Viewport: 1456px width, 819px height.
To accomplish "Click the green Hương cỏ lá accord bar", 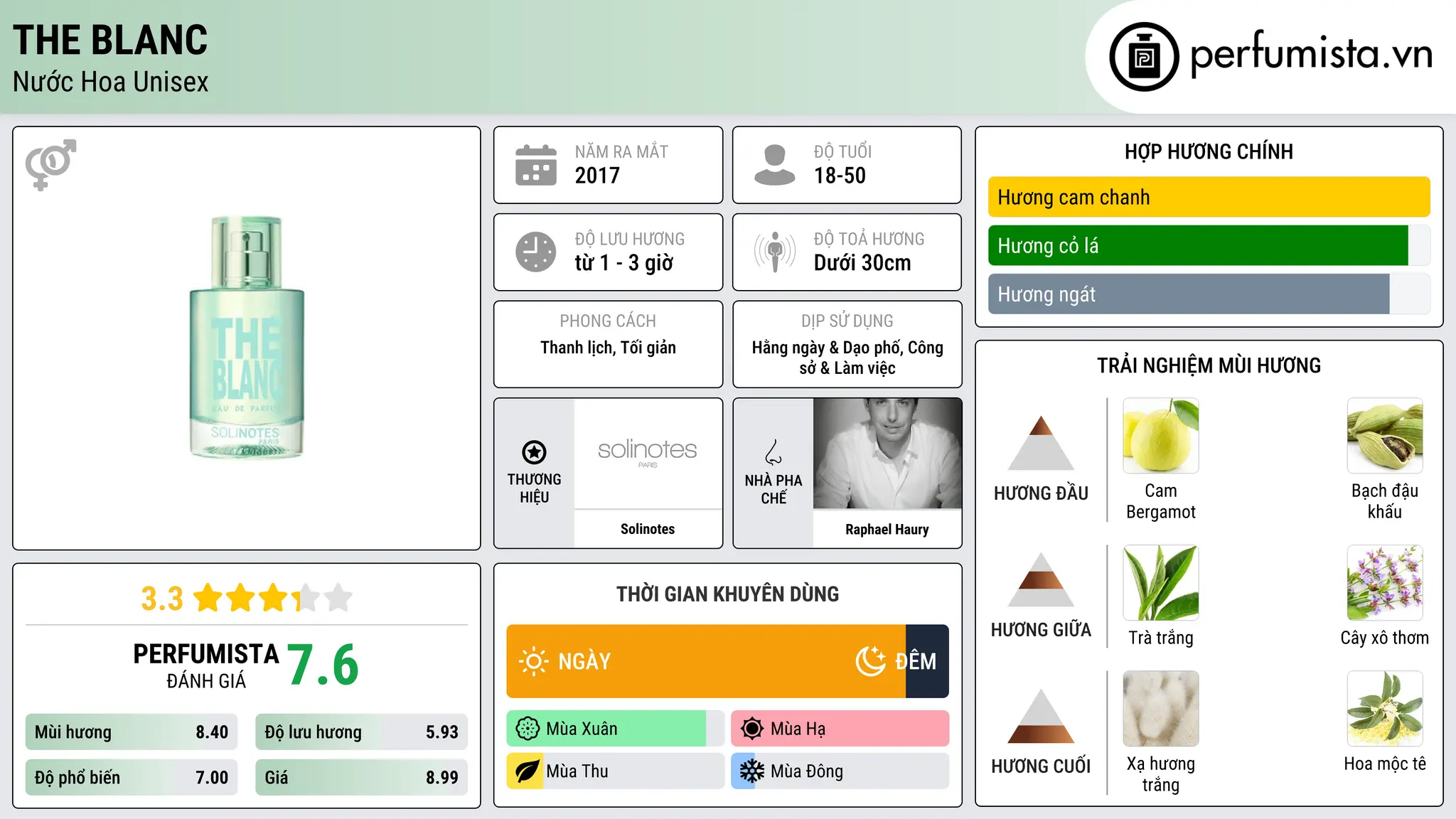I will click(x=1198, y=245).
